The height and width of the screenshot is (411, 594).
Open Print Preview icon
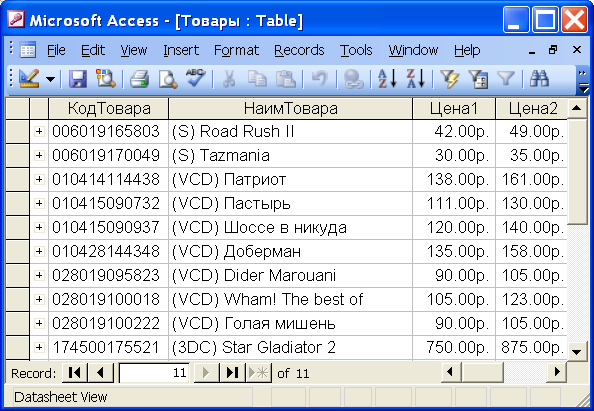pyautogui.click(x=167, y=79)
